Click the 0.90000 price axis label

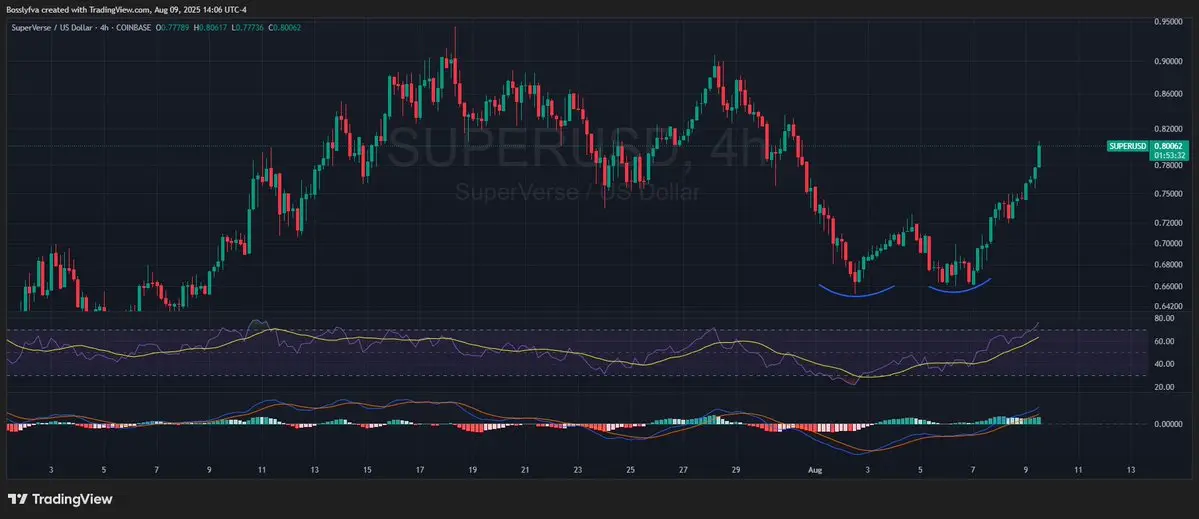point(1168,63)
